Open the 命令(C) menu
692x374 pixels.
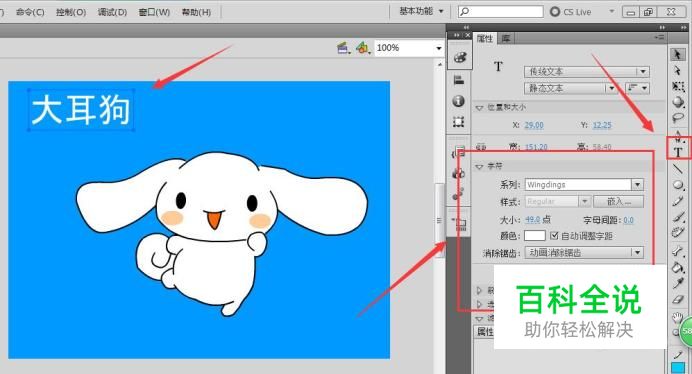[30, 12]
